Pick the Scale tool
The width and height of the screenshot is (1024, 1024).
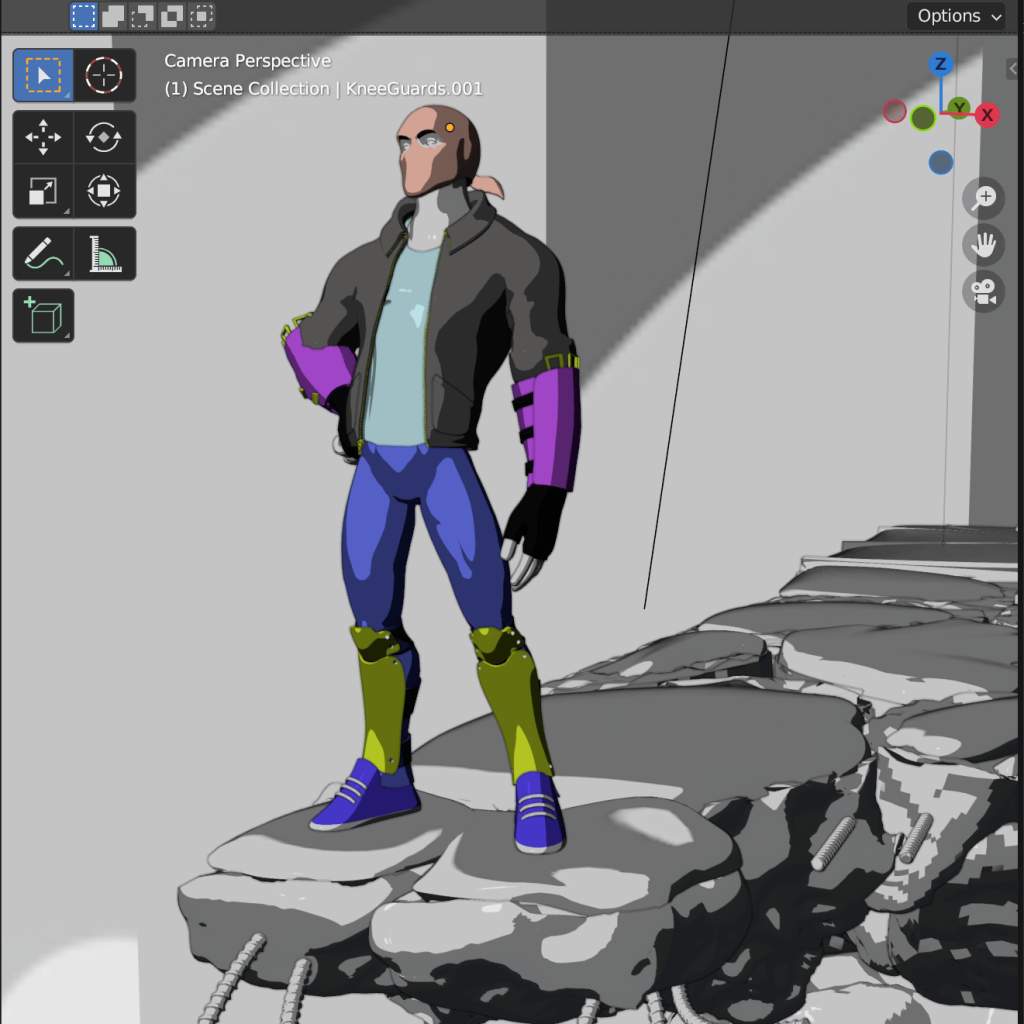point(43,191)
